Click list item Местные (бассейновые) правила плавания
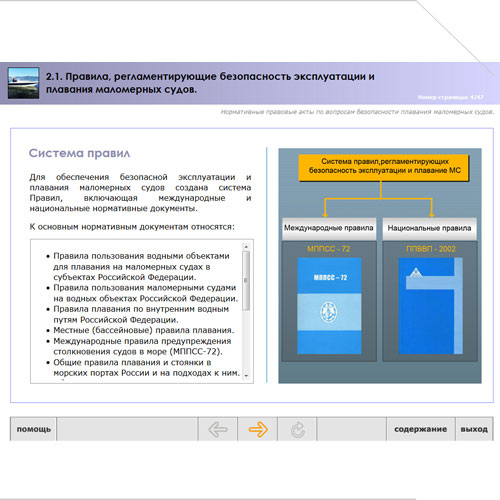Image resolution: width=500 pixels, height=500 pixels. (x=144, y=330)
